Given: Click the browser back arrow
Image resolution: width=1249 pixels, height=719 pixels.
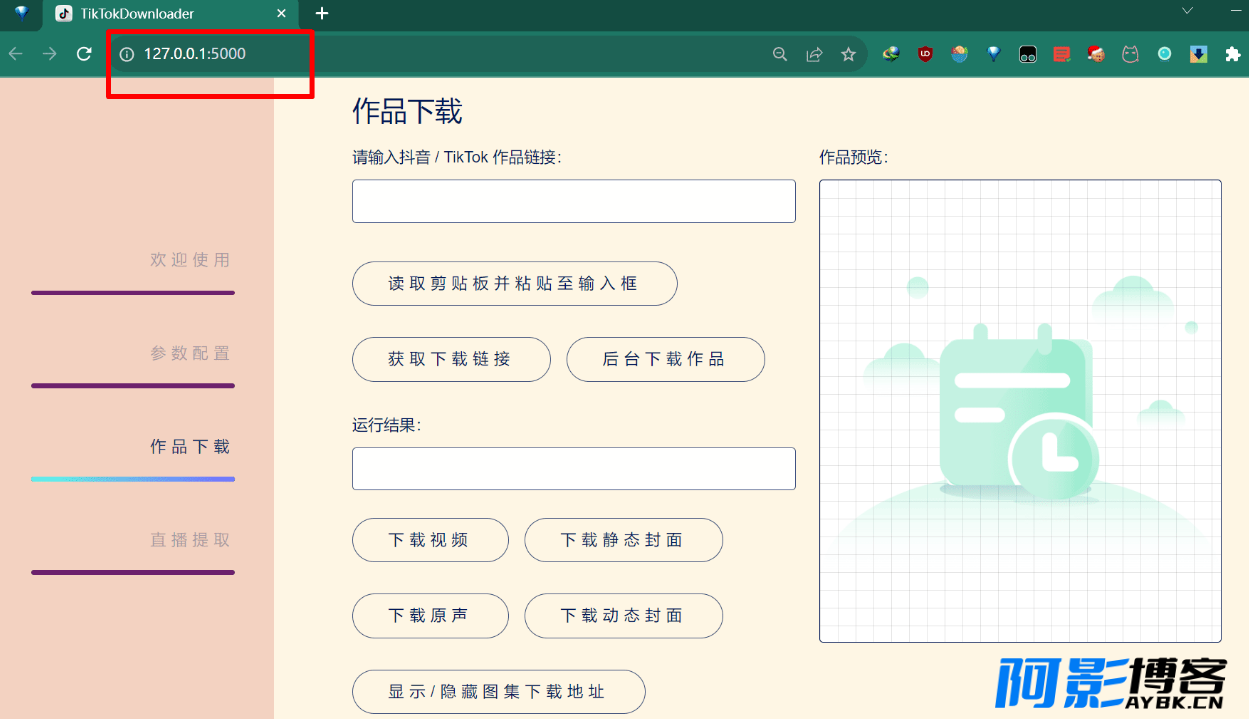Looking at the screenshot, I should point(16,54).
